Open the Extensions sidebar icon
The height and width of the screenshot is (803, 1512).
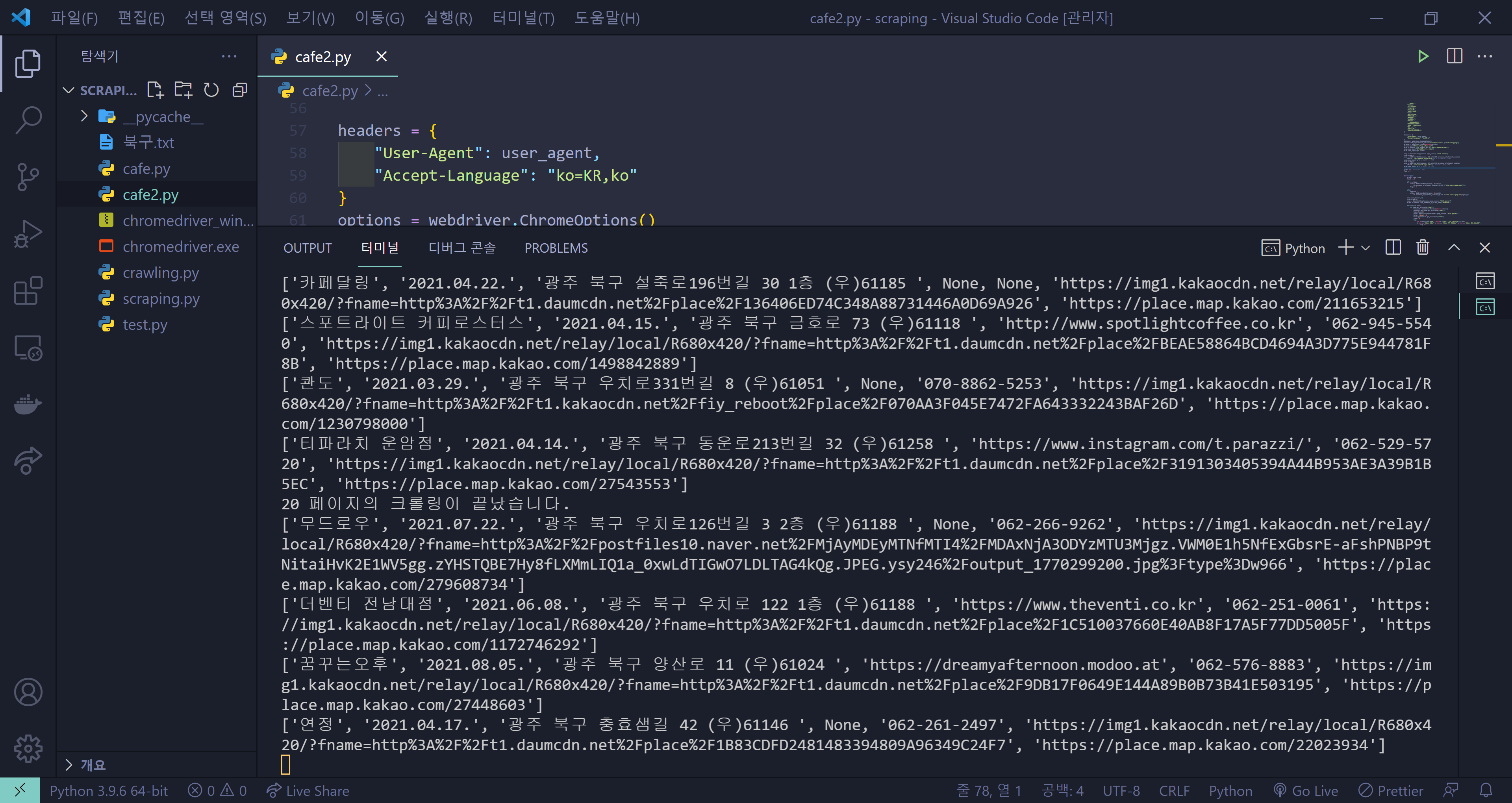(x=28, y=291)
